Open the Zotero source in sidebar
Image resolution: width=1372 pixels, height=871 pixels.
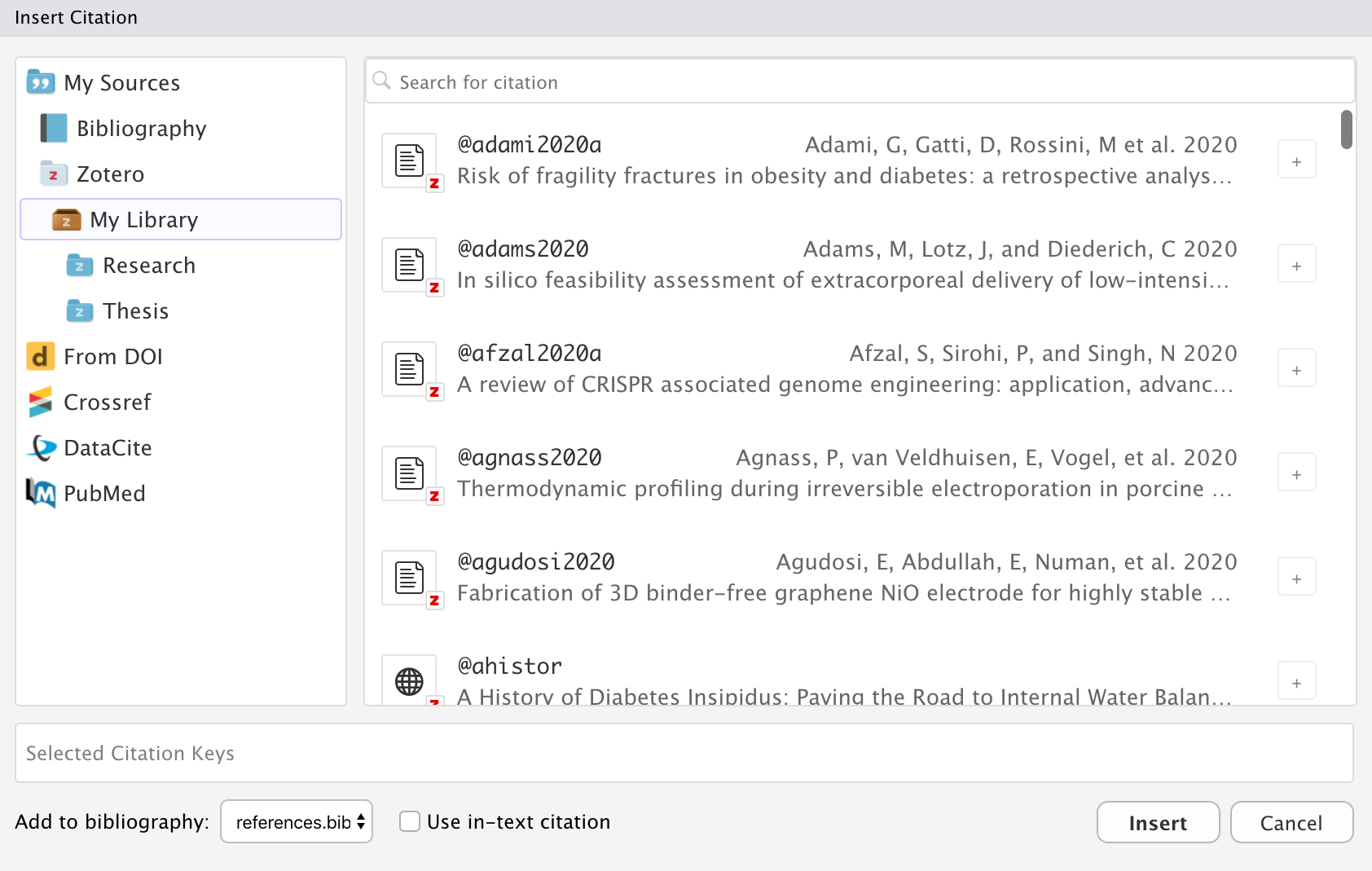(110, 174)
